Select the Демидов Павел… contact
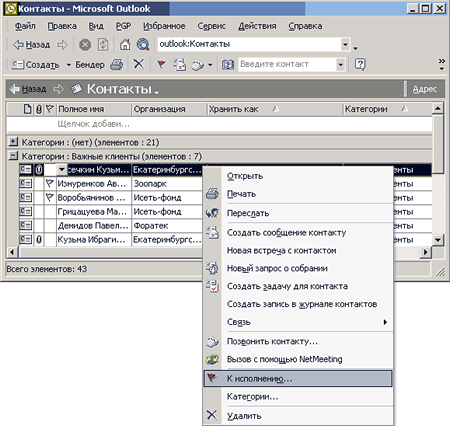Screen dimensions: 450x426 pos(93,226)
